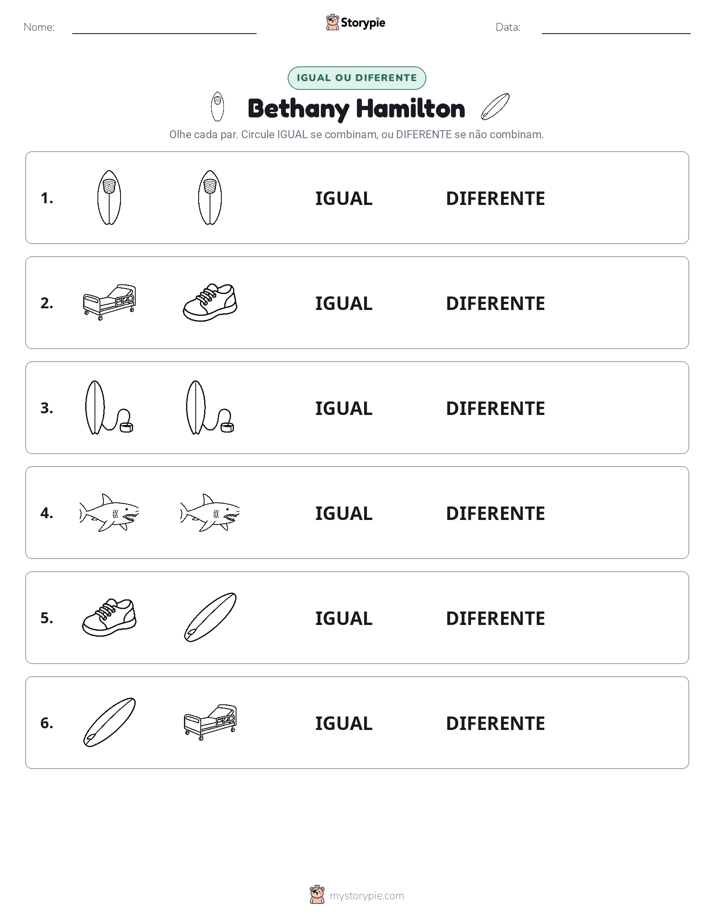Click the left surfboard with leash in row 3
The height and width of the screenshot is (924, 714).
click(x=109, y=408)
